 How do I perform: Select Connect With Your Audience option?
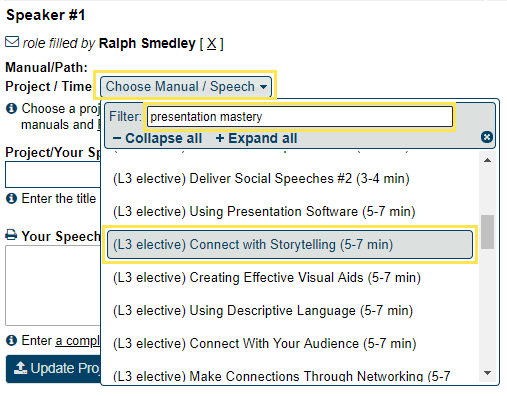click(265, 344)
